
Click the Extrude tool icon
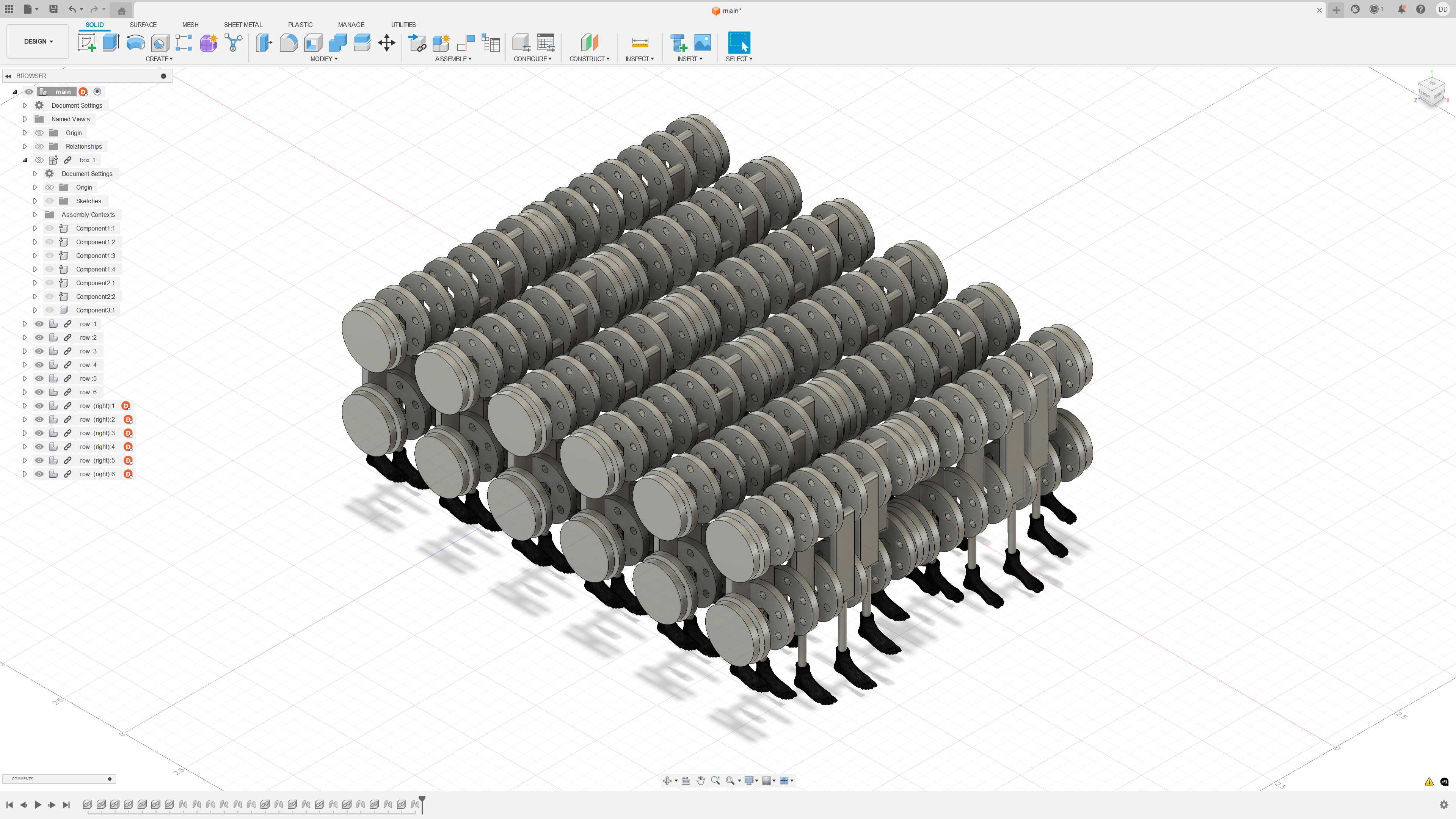pos(111,42)
